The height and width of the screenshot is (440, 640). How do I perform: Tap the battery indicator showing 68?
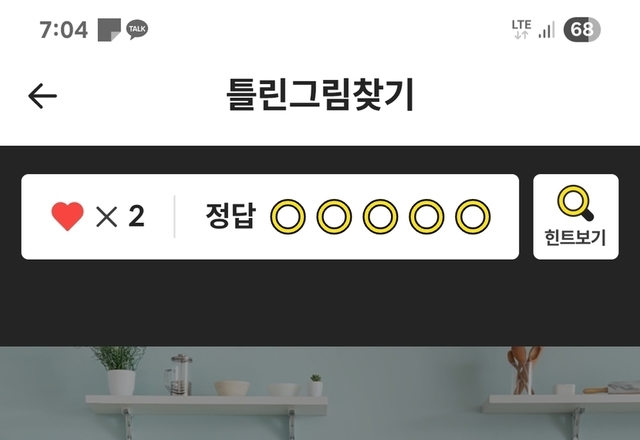pos(582,29)
